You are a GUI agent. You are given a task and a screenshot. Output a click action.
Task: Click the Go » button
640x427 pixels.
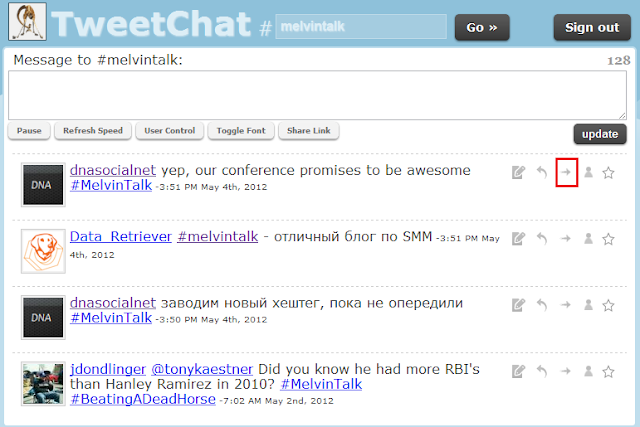tap(482, 27)
